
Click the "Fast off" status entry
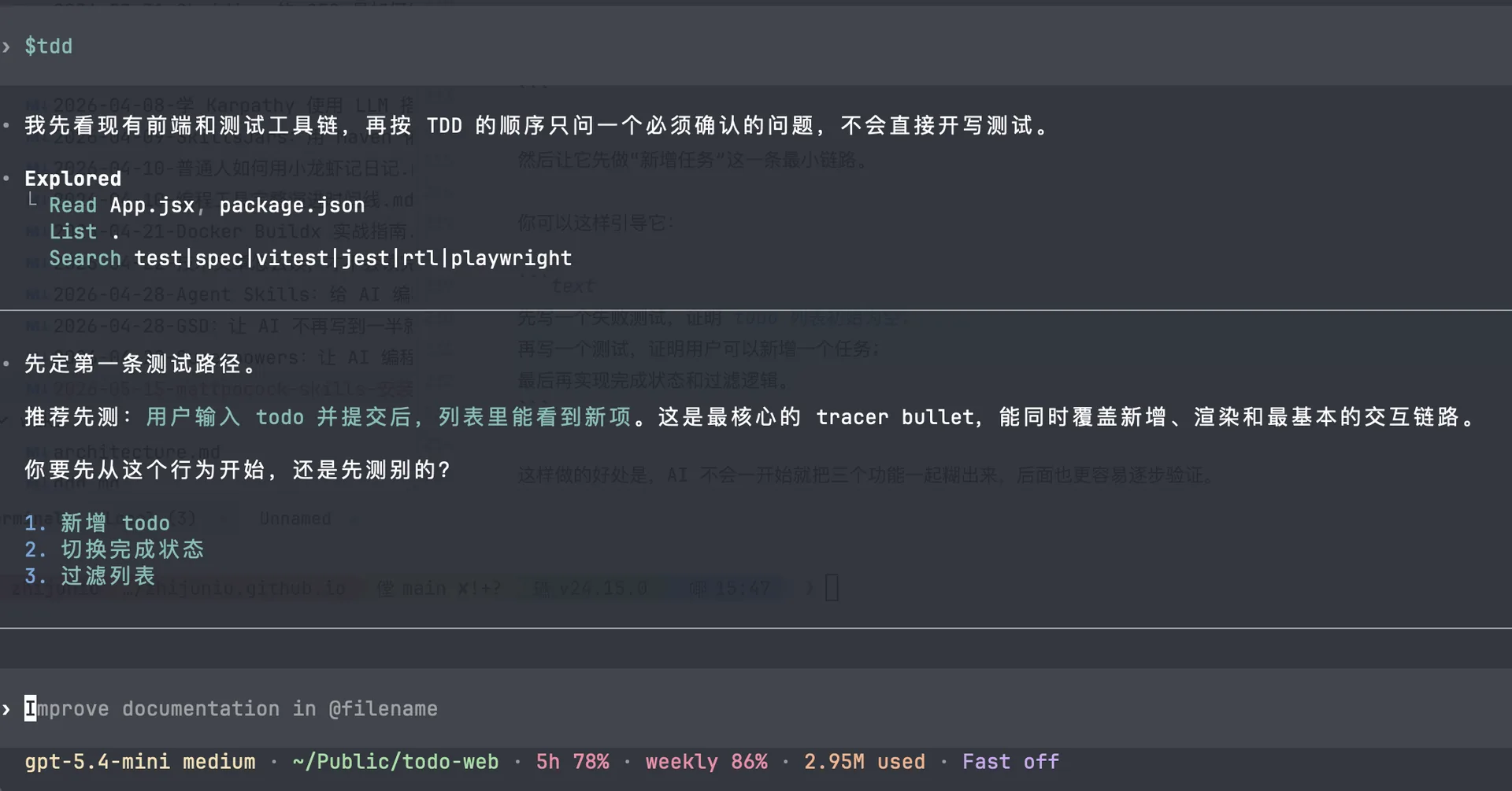[1011, 762]
